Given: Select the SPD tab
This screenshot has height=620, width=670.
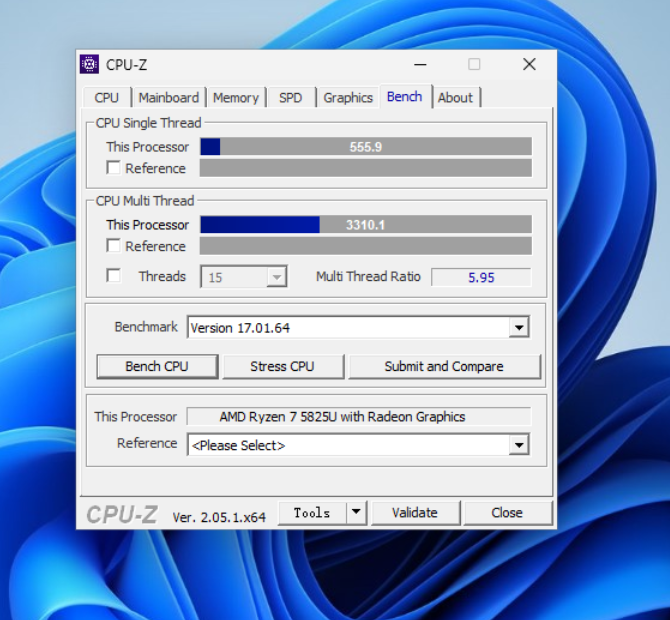Looking at the screenshot, I should click(x=291, y=97).
